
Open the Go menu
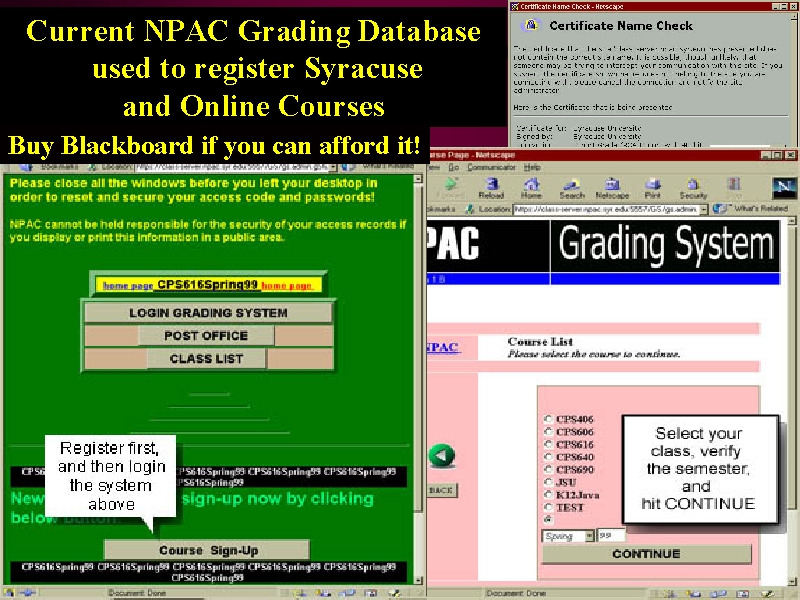click(x=454, y=167)
